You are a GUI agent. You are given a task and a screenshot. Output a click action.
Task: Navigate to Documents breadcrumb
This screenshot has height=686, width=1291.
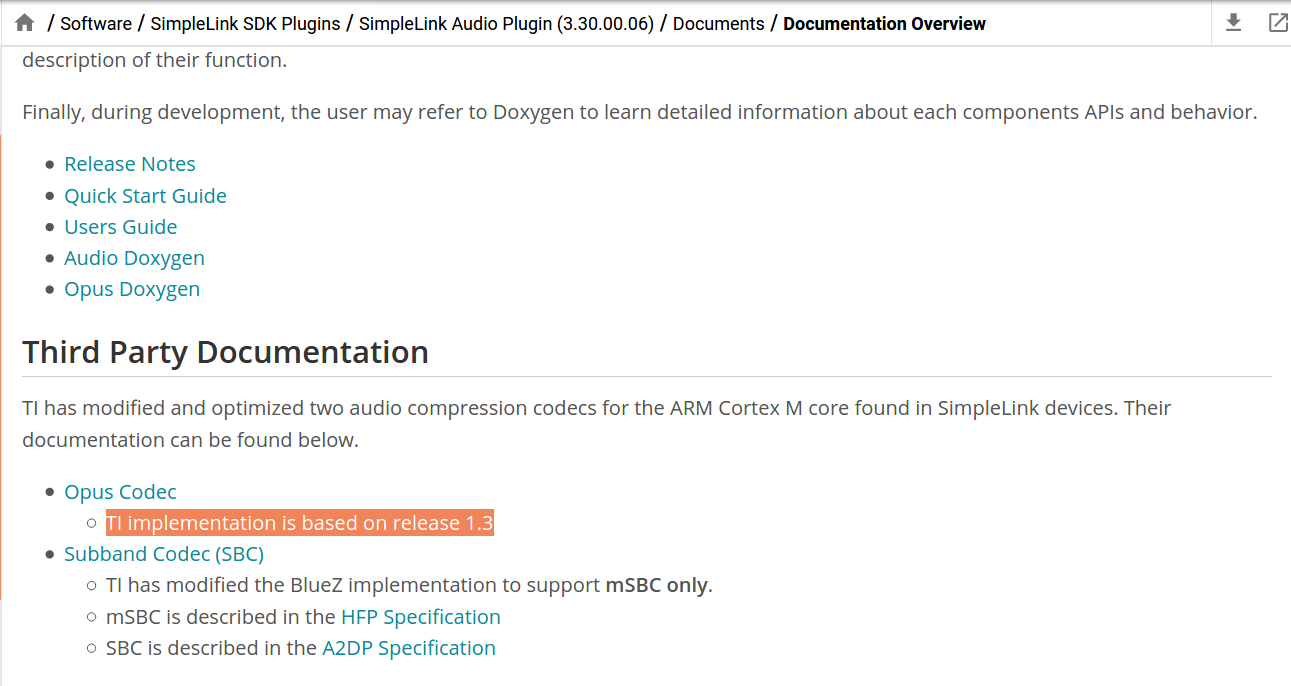point(718,23)
